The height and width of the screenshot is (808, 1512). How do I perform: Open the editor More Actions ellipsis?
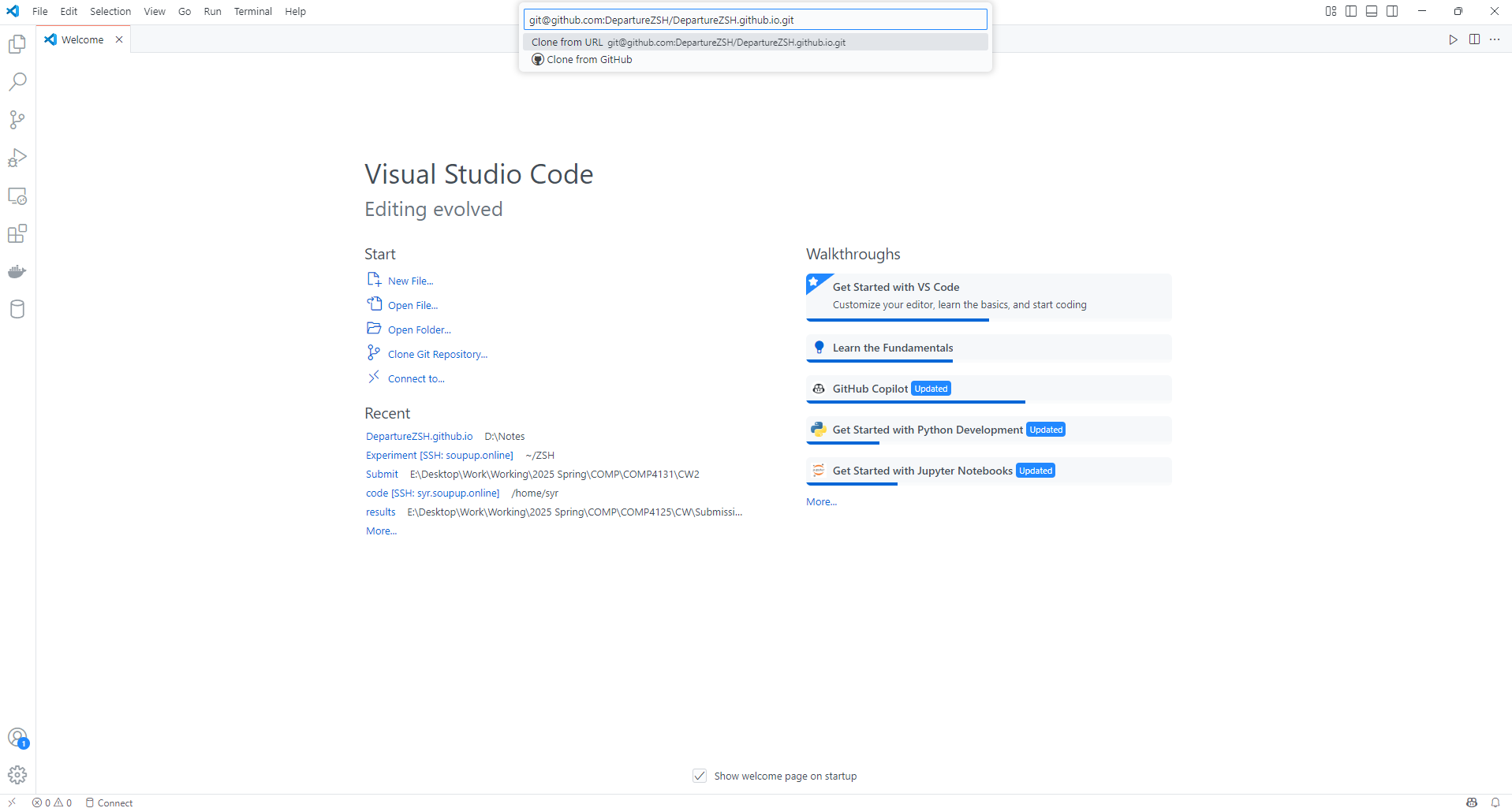(x=1495, y=39)
